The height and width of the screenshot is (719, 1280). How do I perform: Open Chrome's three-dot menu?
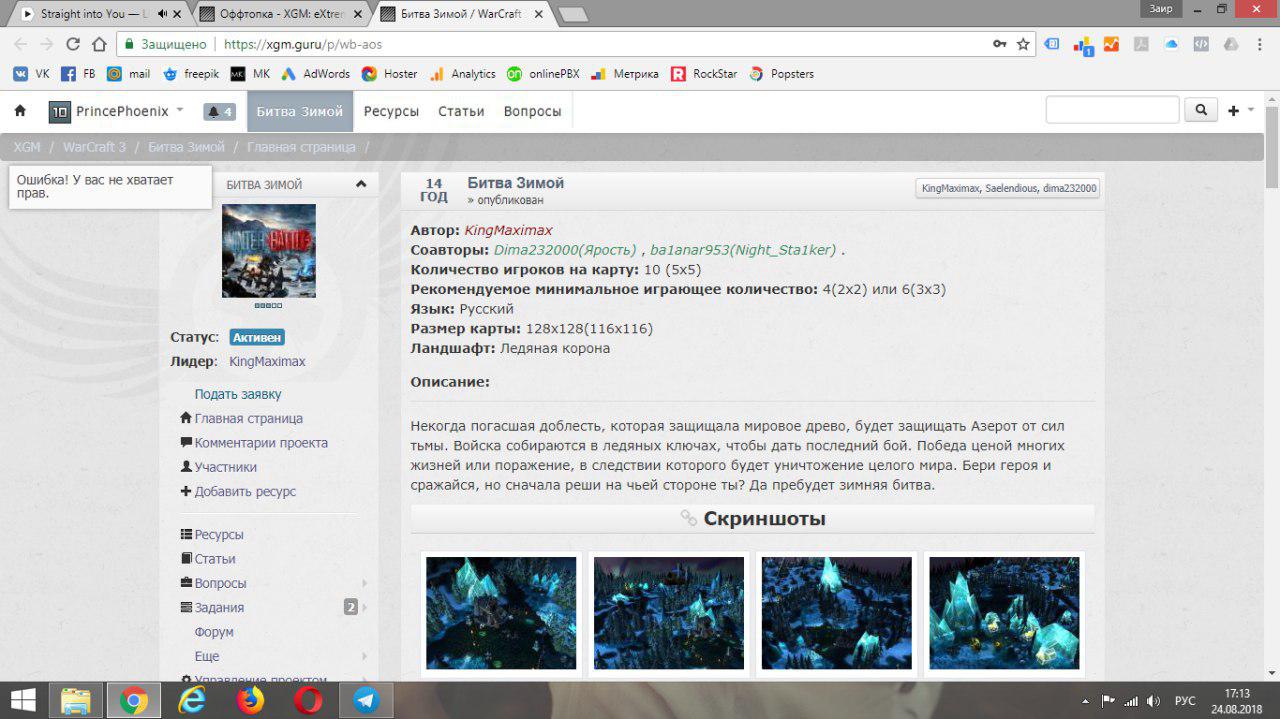(x=1259, y=44)
